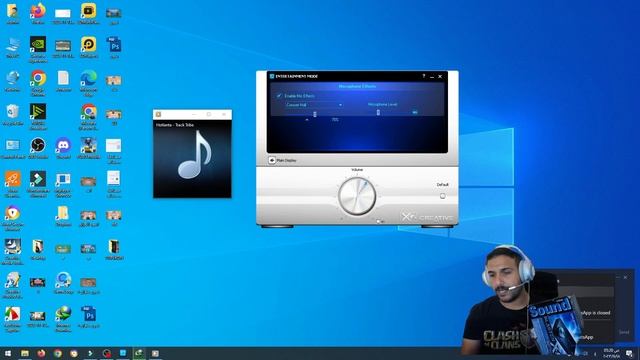Open Internet Download Manager desktop icon
Screen dimensions: 640x360
tap(63, 319)
